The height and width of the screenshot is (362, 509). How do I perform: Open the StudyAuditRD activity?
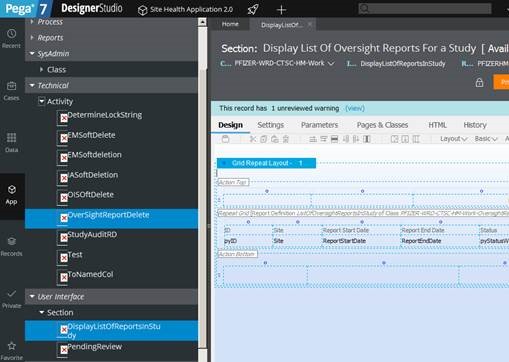pos(92,234)
